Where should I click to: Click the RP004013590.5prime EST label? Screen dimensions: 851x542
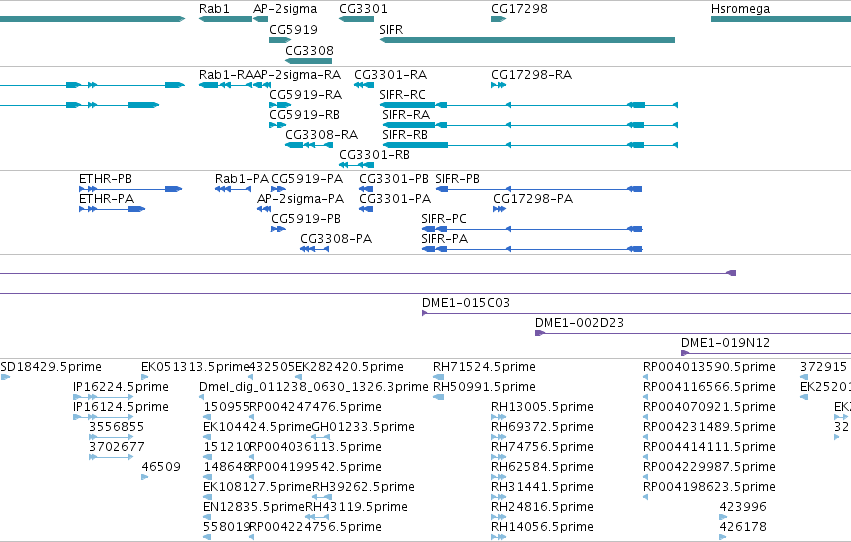(709, 367)
